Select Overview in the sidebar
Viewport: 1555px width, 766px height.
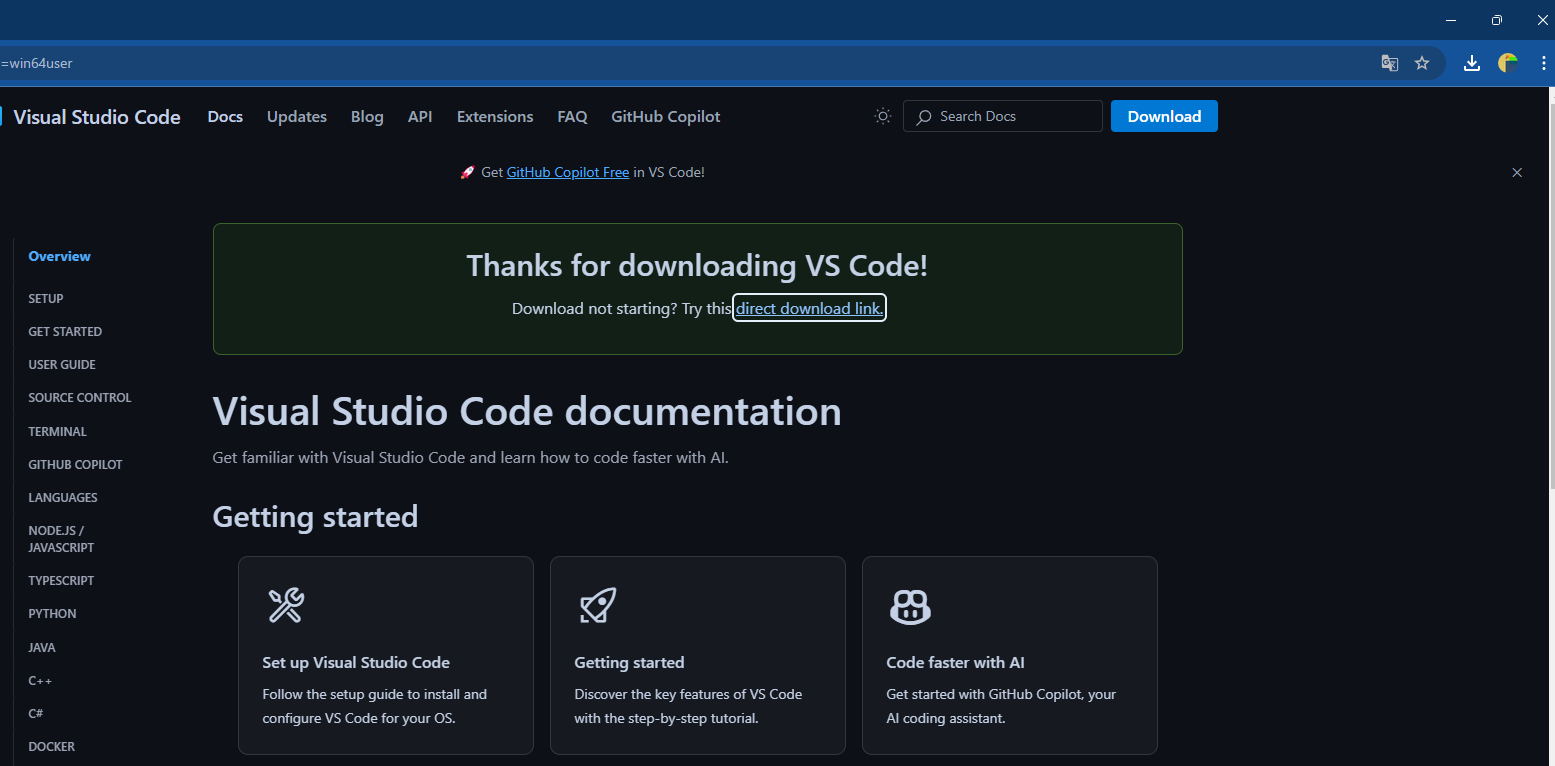[59, 256]
